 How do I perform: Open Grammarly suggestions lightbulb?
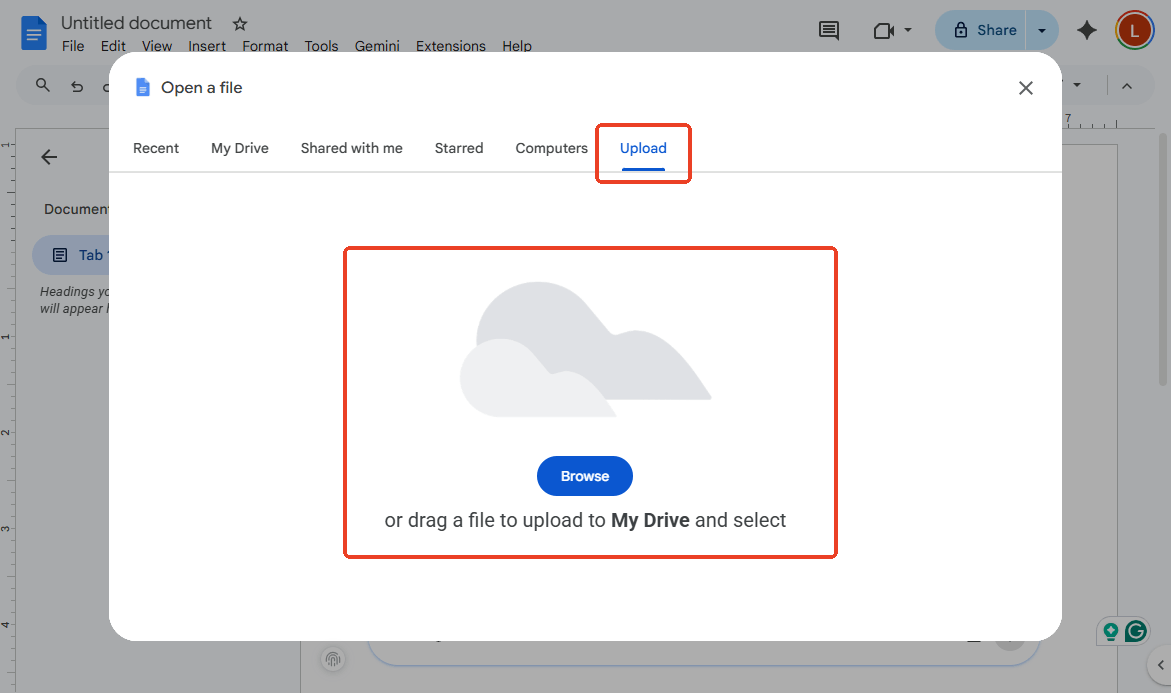[1110, 631]
